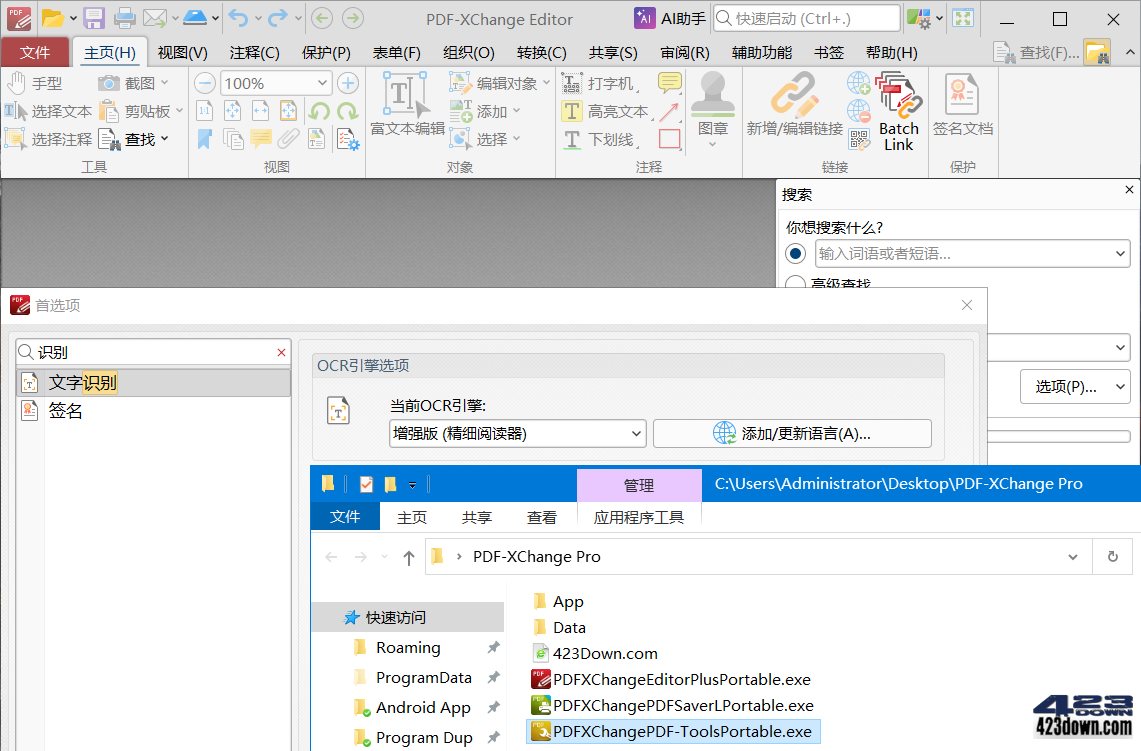Click the 快速启动 quick launch search field
Viewport: 1141px width, 751px height.
tap(806, 18)
